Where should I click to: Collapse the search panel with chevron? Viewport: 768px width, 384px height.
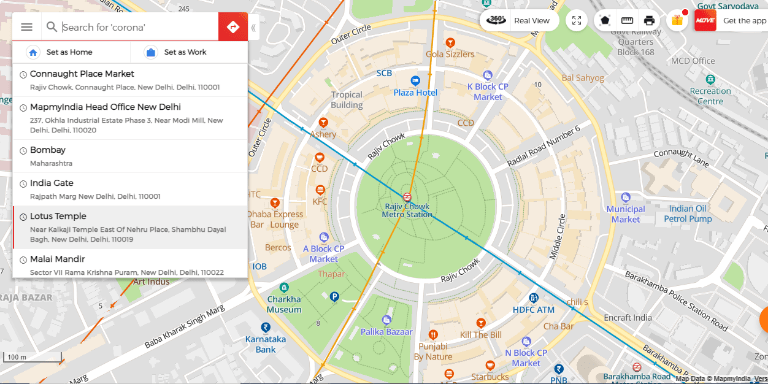(253, 27)
